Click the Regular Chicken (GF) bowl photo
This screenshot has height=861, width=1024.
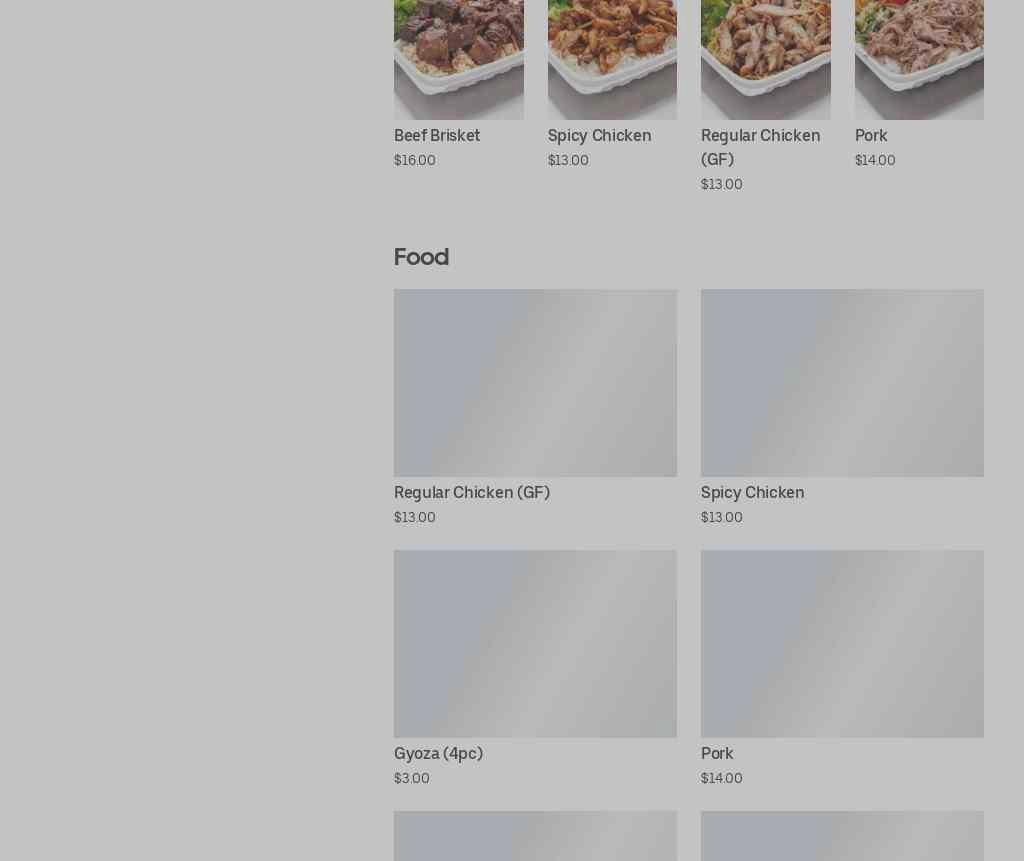coord(765,59)
